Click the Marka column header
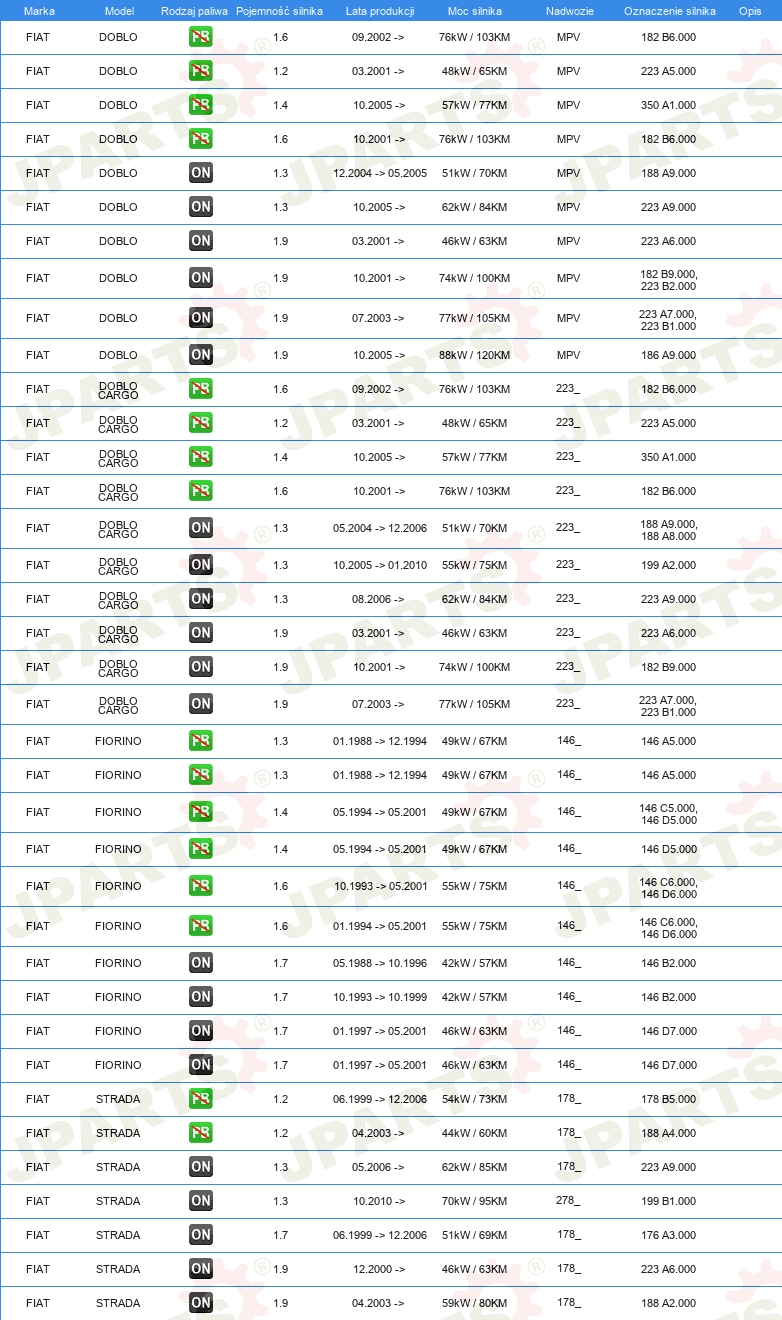This screenshot has height=1320, width=782. pos(39,11)
